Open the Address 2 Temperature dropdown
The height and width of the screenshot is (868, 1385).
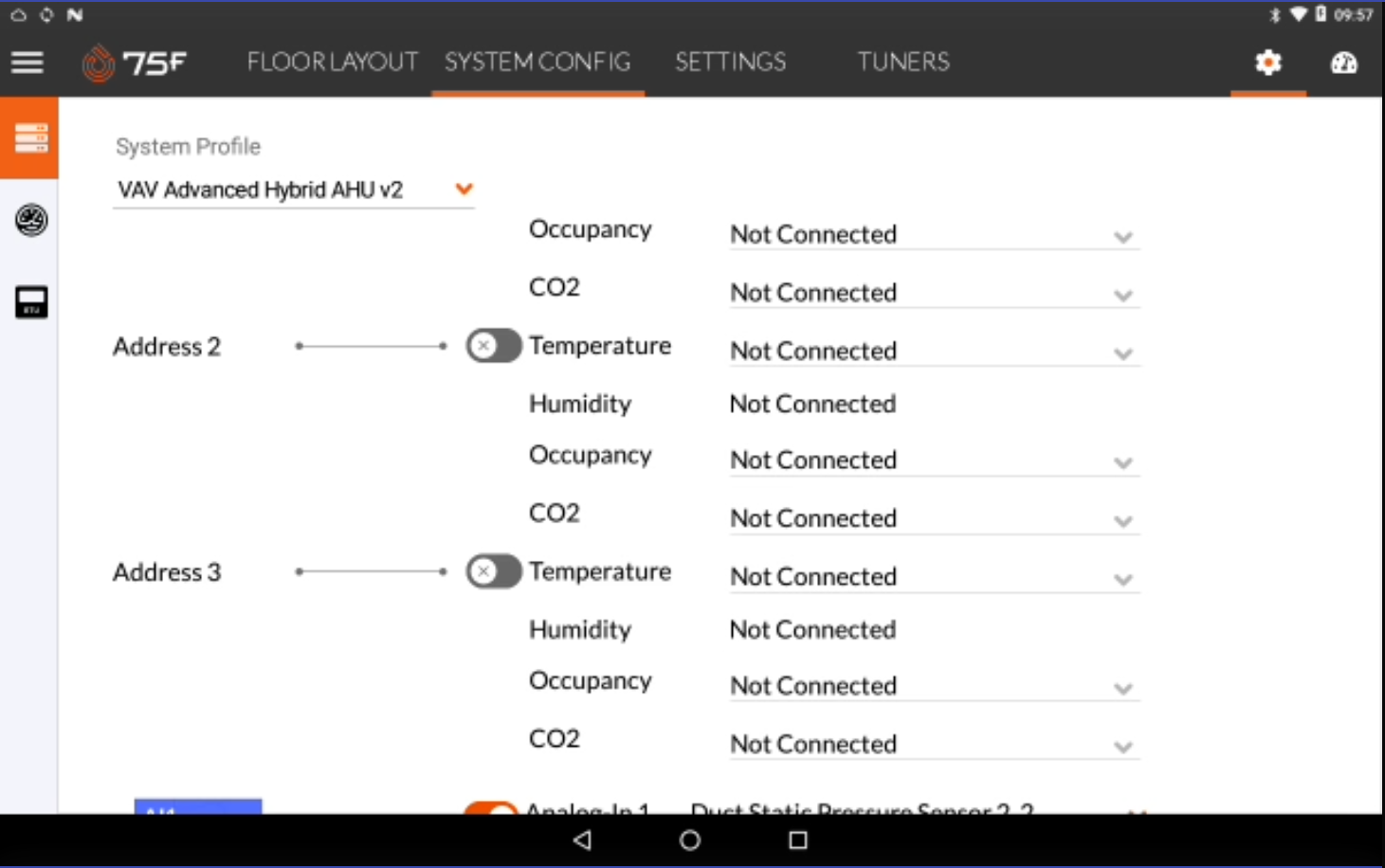(x=934, y=352)
